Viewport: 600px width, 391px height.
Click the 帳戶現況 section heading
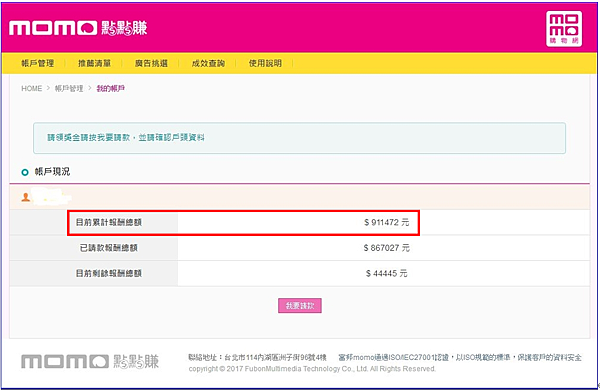point(52,172)
